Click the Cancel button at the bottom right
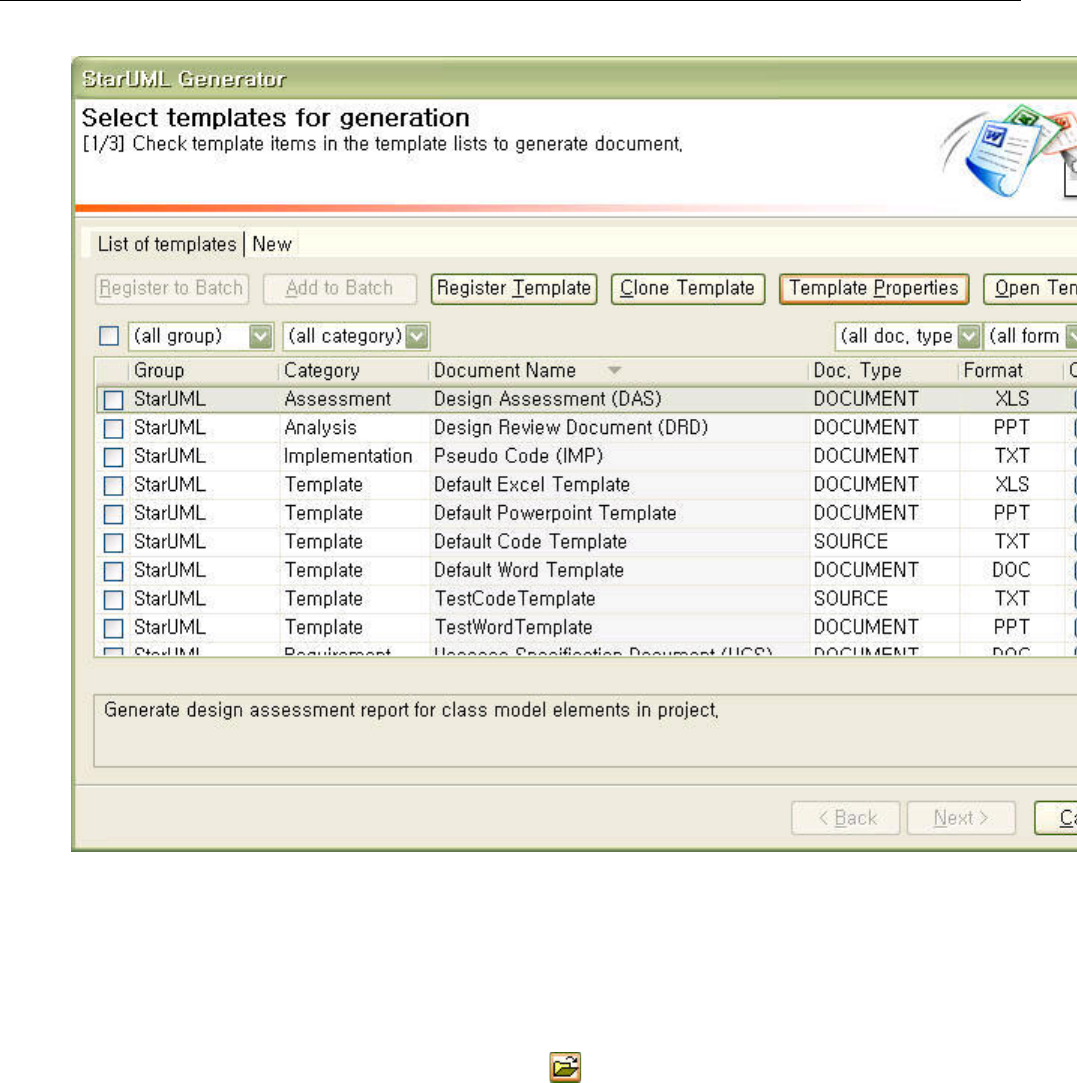This screenshot has height=1083, width=1077. (x=1056, y=818)
